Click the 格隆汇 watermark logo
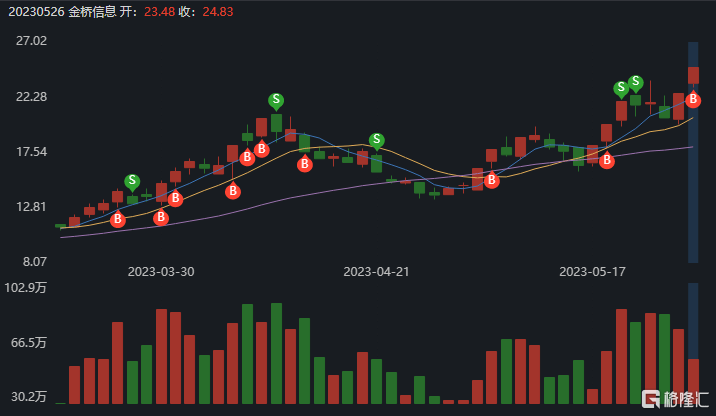716x416 pixels. click(676, 399)
